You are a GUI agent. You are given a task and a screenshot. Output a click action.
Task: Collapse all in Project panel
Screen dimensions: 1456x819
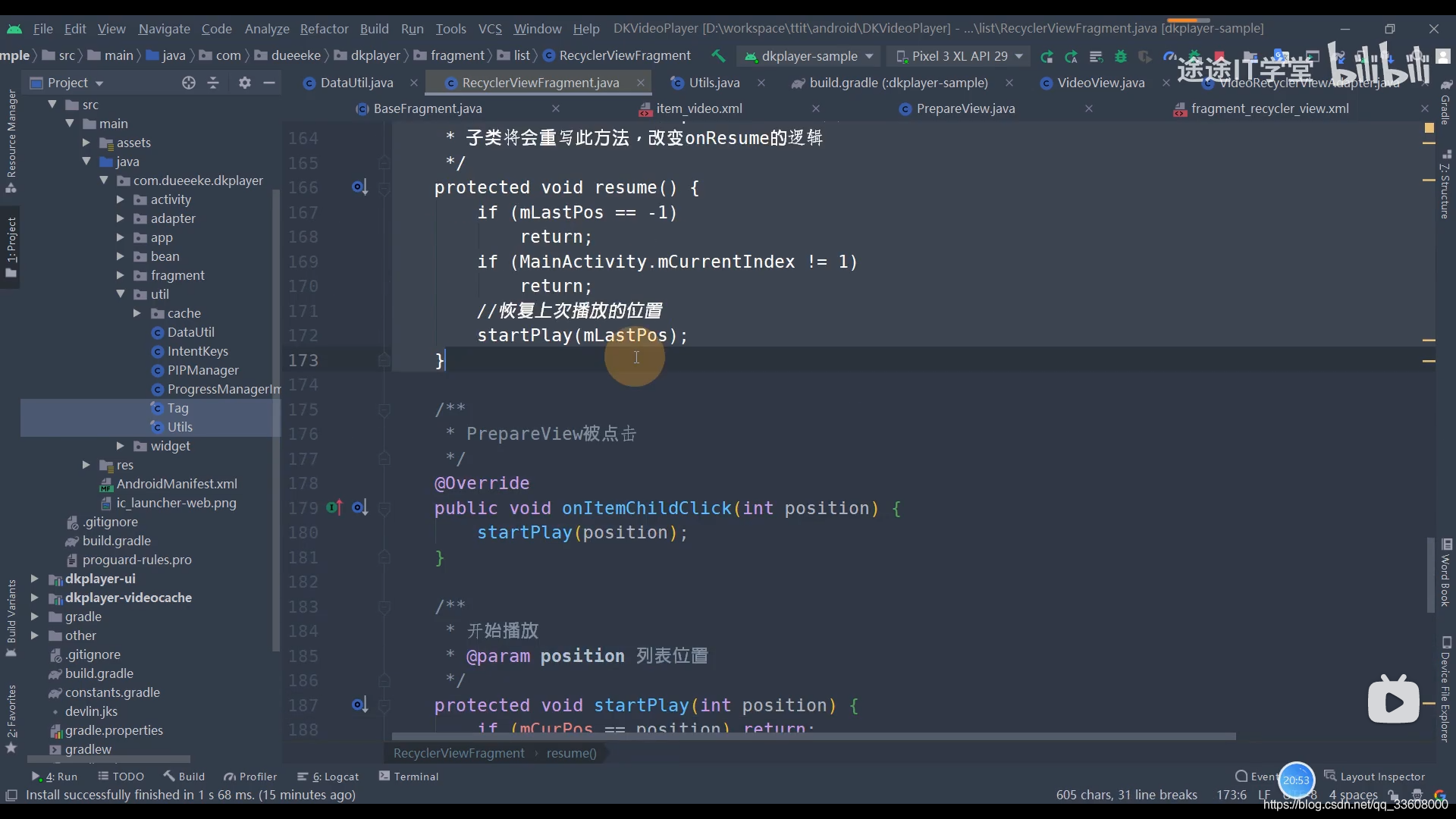(213, 83)
